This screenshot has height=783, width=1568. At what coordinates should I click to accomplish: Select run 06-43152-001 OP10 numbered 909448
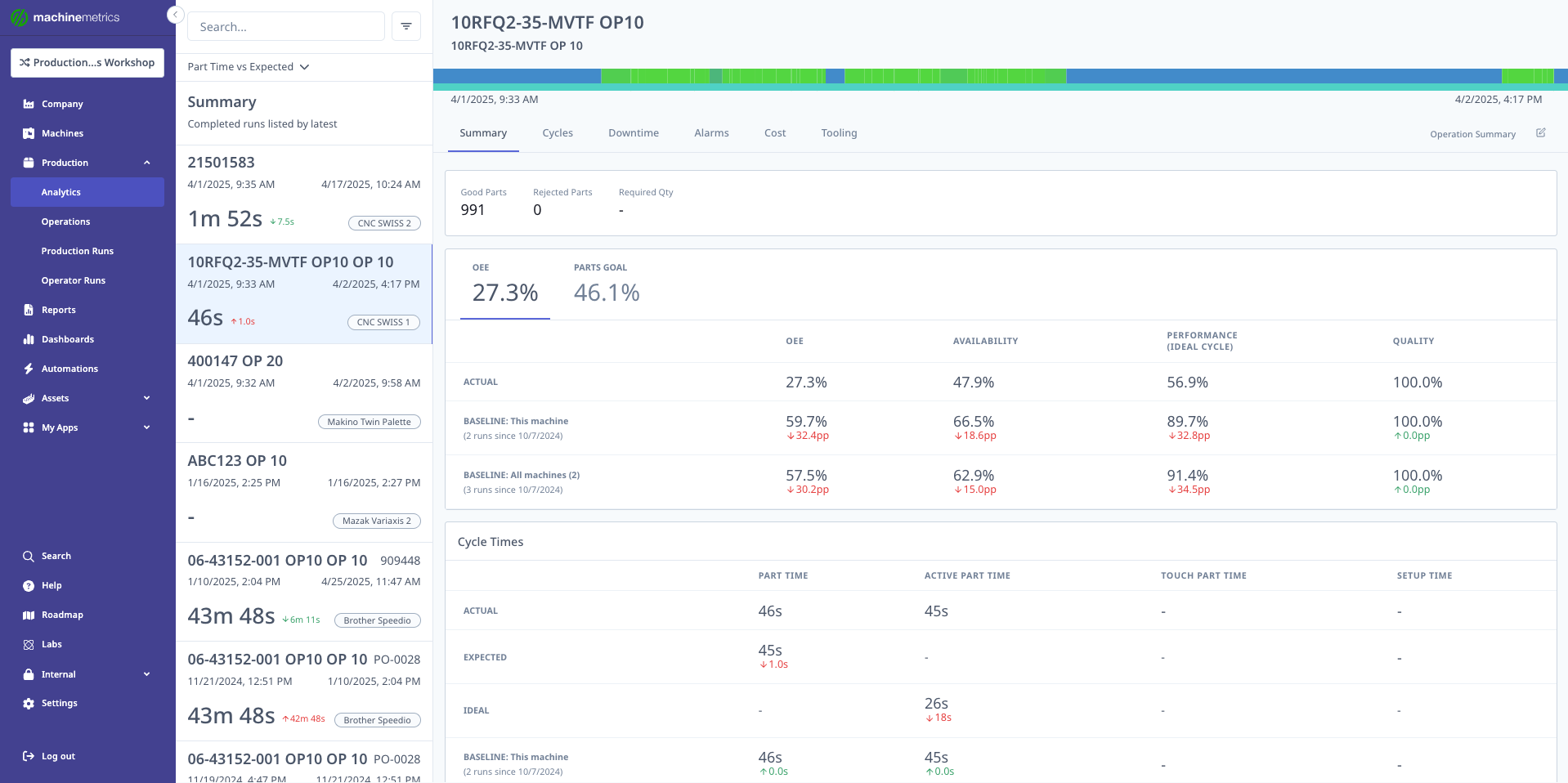click(x=304, y=592)
